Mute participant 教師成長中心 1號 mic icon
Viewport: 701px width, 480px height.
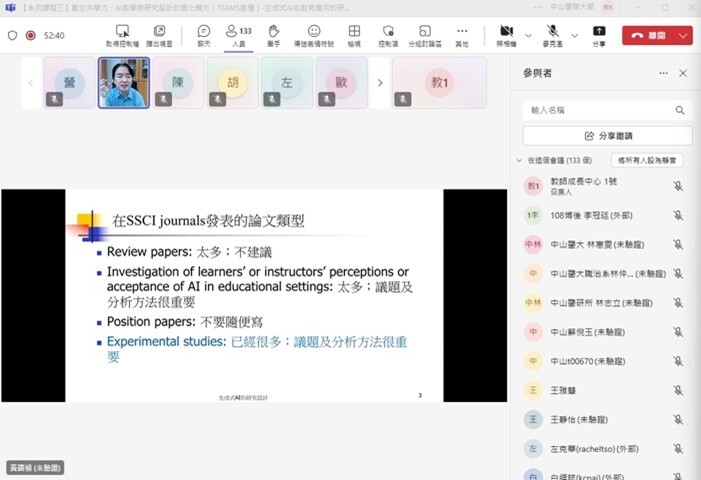click(x=677, y=186)
